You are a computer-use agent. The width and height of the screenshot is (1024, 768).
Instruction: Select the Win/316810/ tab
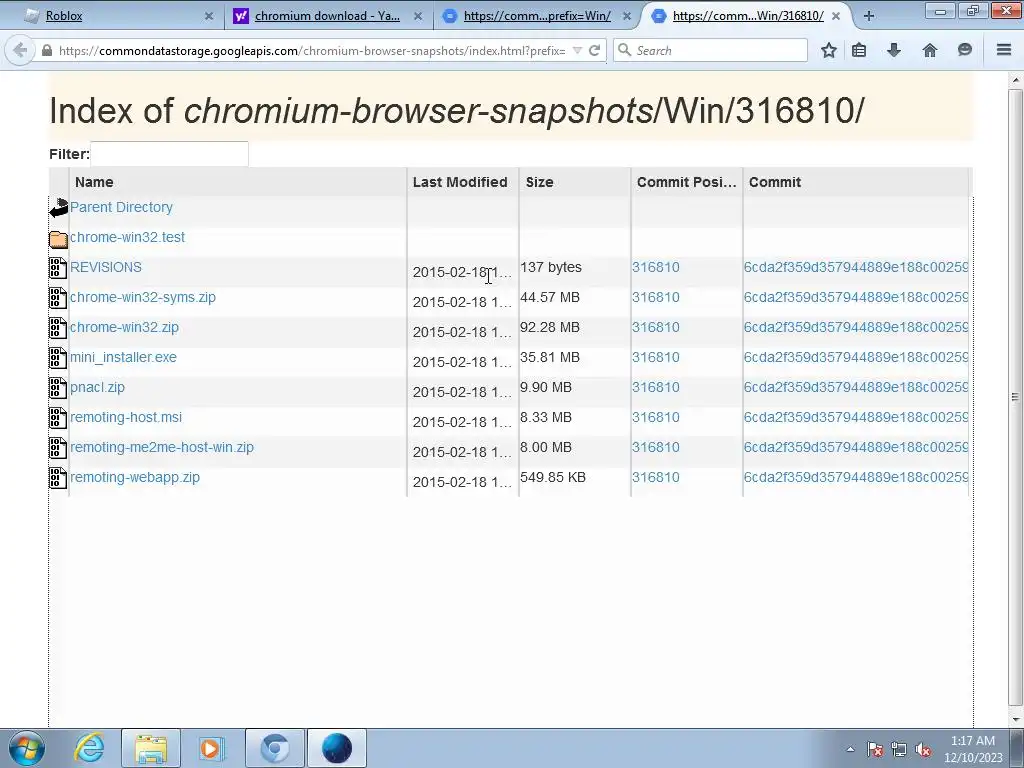coord(748,16)
